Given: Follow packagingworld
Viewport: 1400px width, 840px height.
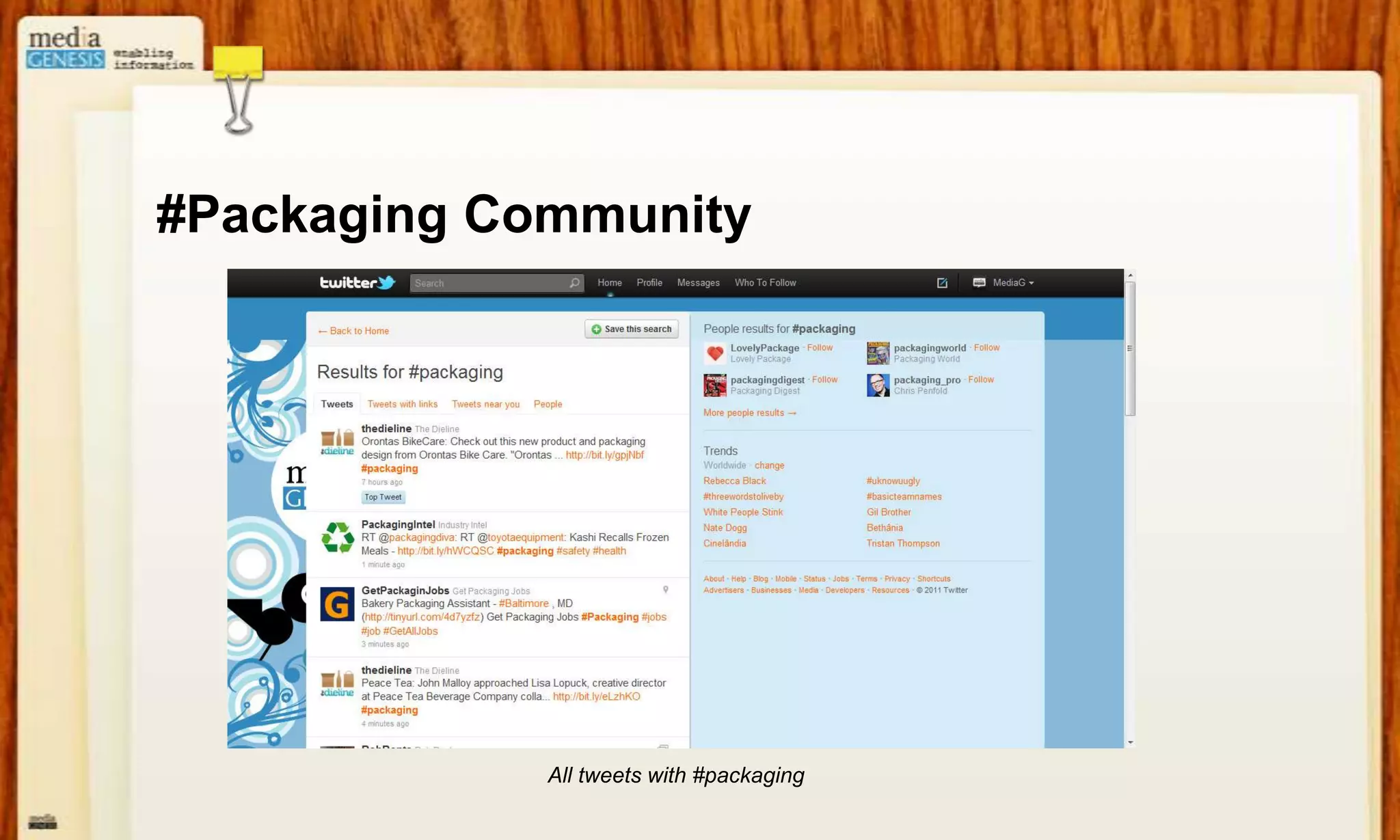Looking at the screenshot, I should [986, 348].
